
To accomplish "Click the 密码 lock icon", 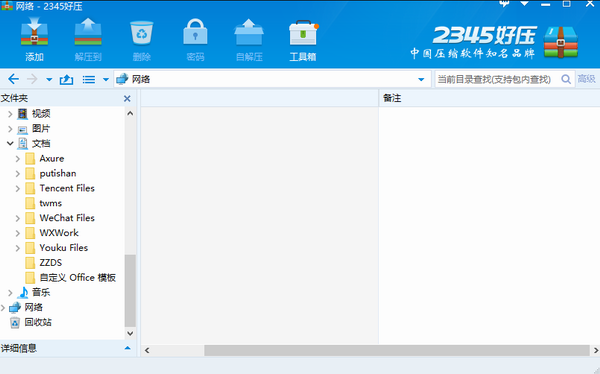I will click(x=195, y=32).
